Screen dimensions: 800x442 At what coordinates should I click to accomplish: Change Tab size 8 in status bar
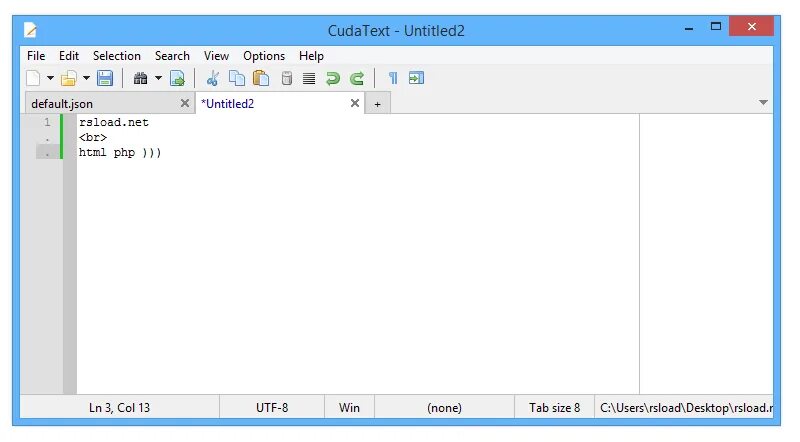[x=555, y=408]
